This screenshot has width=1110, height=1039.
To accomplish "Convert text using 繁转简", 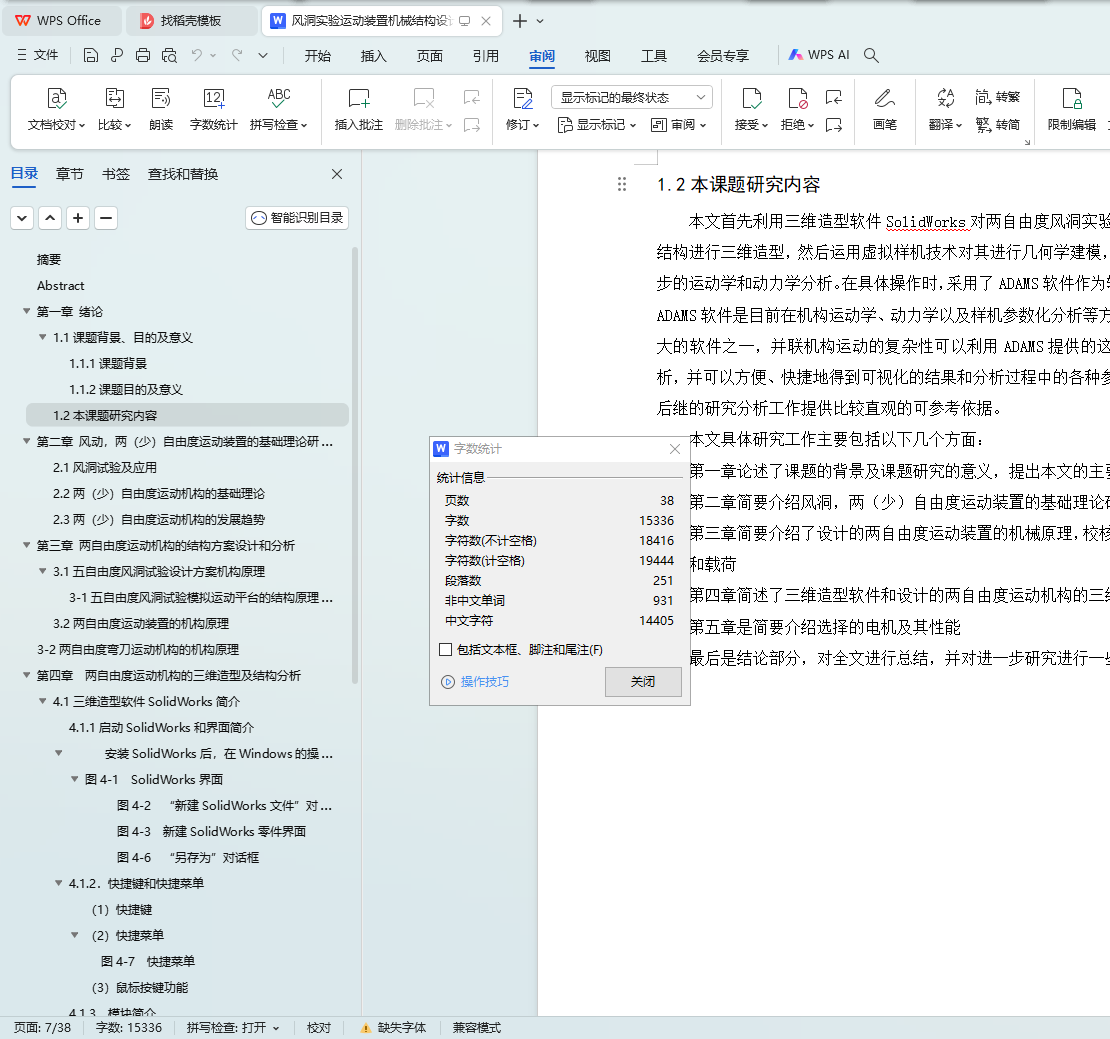I will tap(997, 125).
